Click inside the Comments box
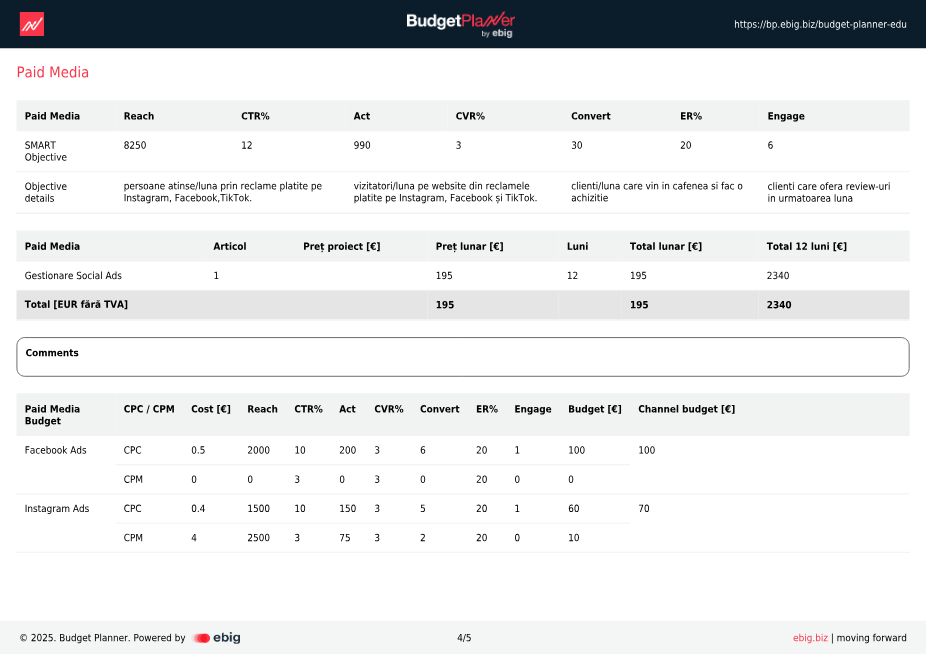Image resolution: width=926 pixels, height=654 pixels. pyautogui.click(x=462, y=357)
